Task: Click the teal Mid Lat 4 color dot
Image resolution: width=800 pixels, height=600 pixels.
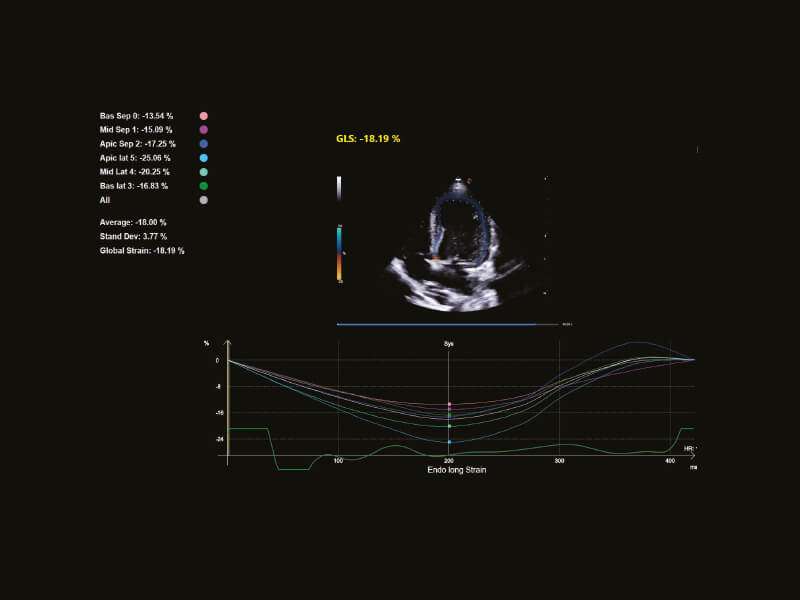Action: [x=204, y=172]
